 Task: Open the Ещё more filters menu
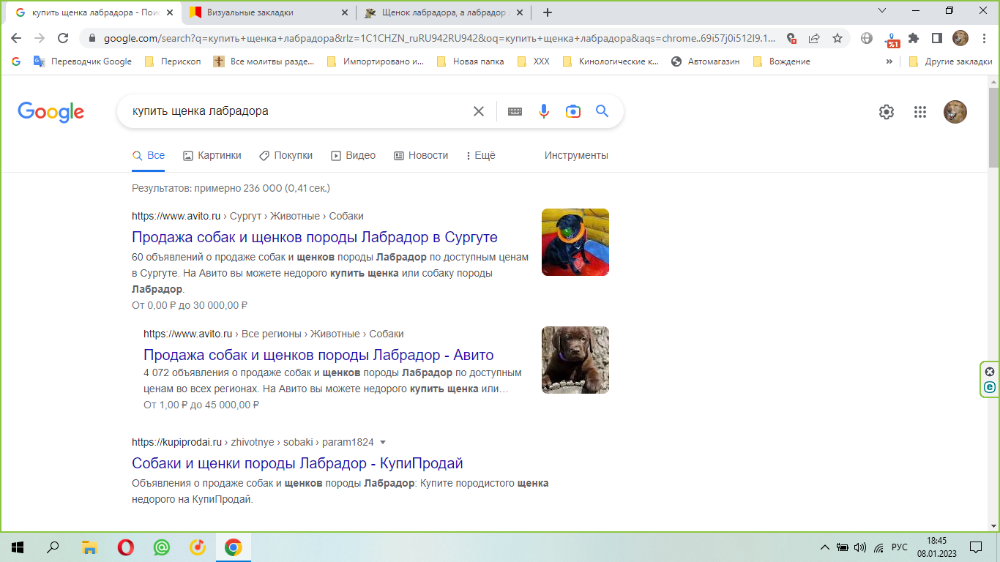click(481, 156)
